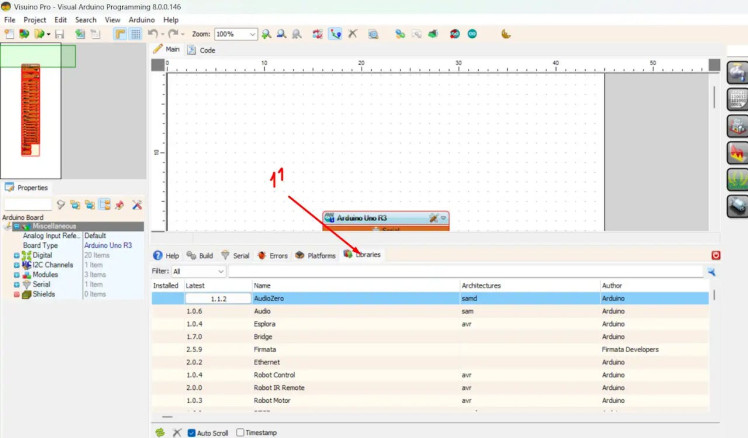Viewport: 748px width, 438px height.
Task: Click the Save project toolbar icon
Action: pyautogui.click(x=59, y=34)
